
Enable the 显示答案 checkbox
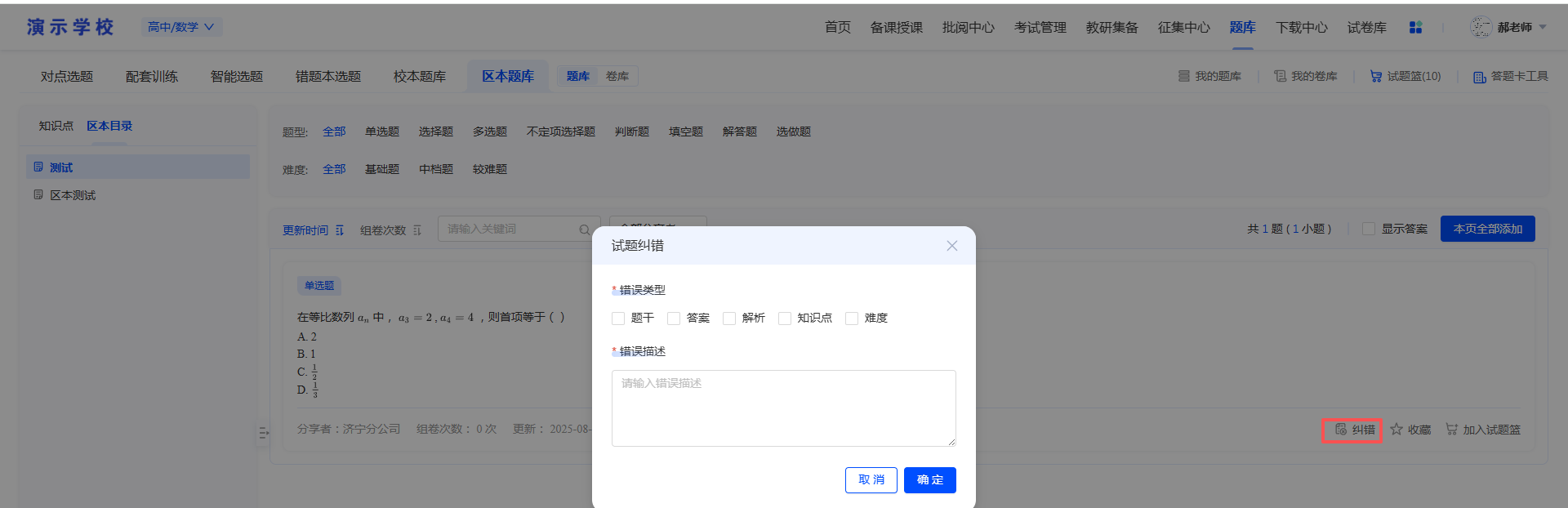pos(1369,229)
